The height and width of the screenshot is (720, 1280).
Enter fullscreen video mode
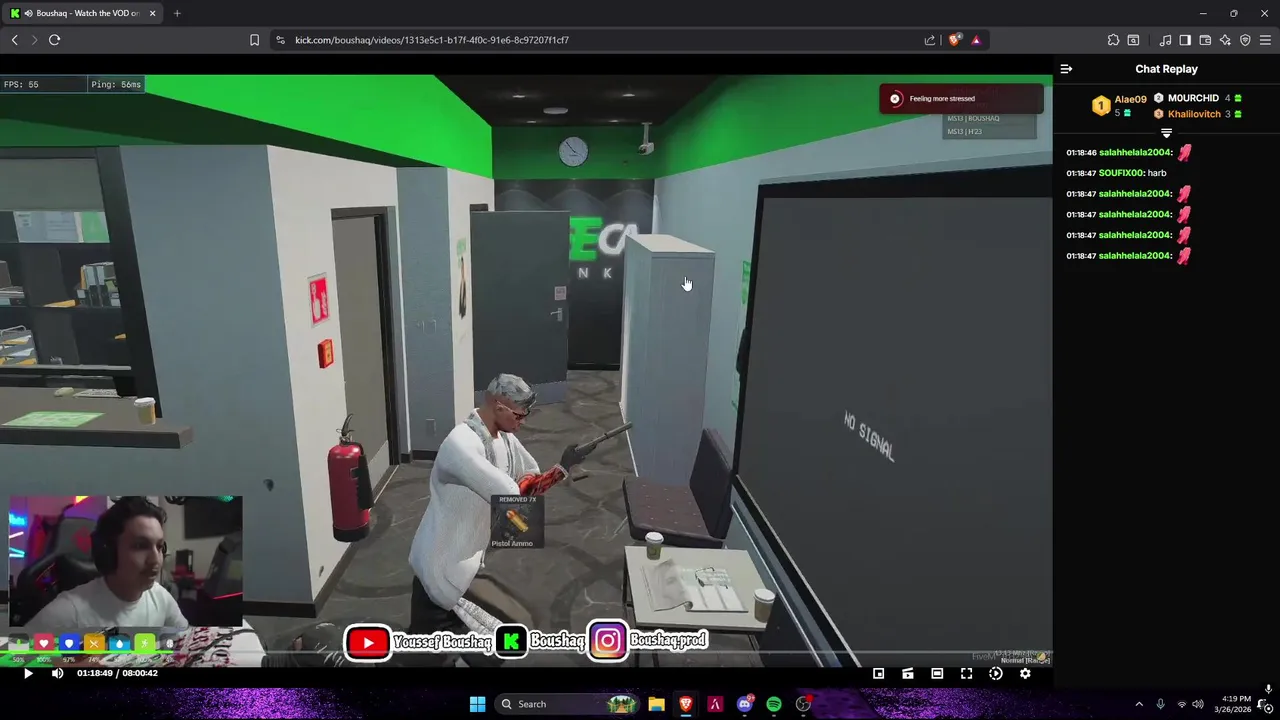click(x=966, y=673)
